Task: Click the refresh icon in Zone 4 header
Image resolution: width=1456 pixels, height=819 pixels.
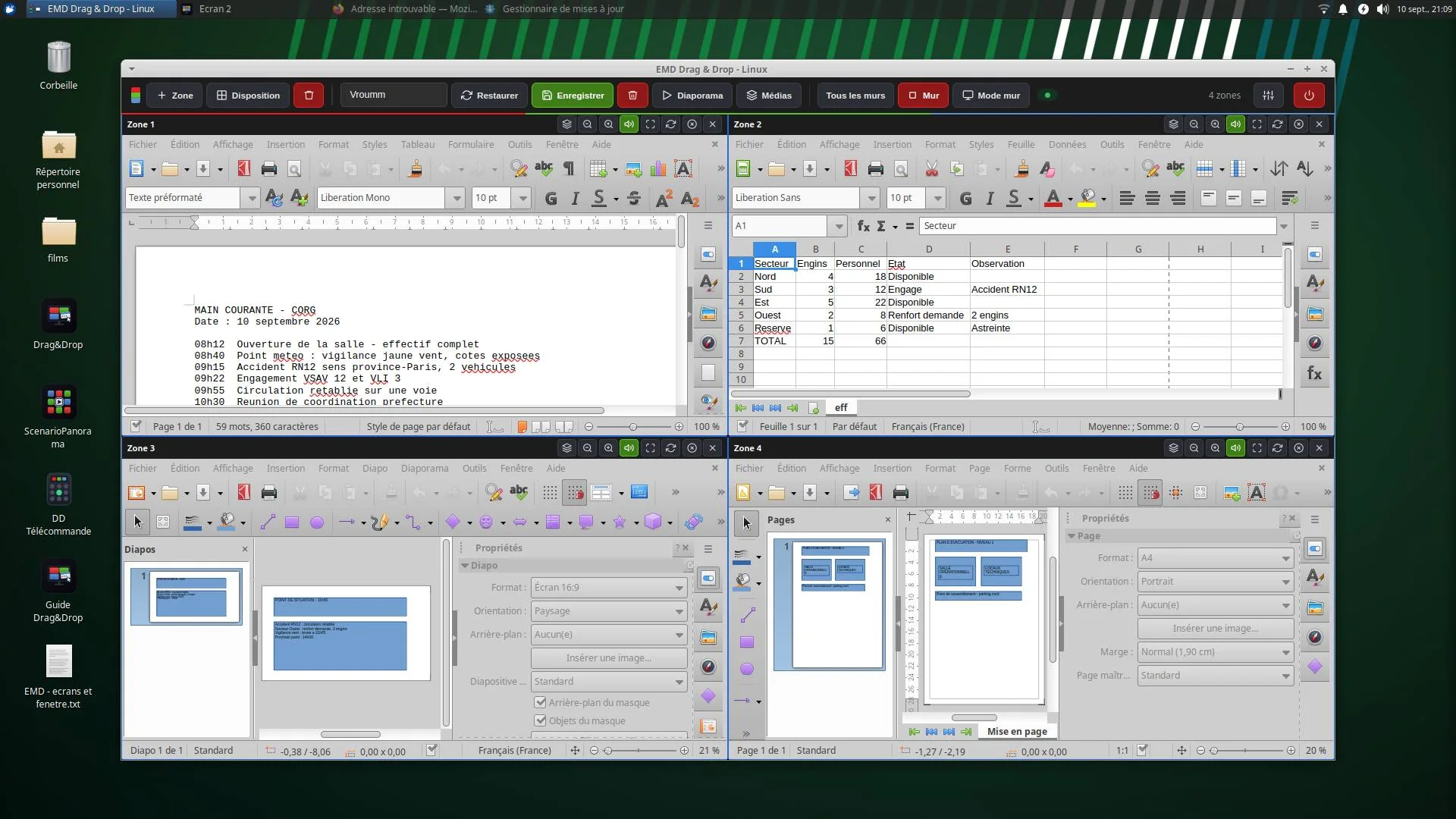Action: pyautogui.click(x=1277, y=448)
